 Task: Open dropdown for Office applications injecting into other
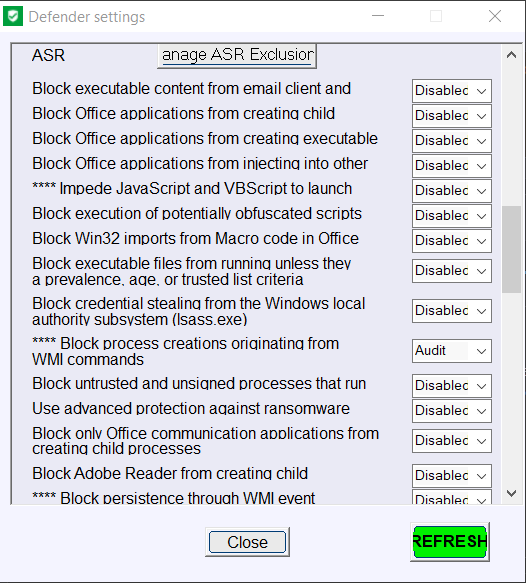pos(452,165)
